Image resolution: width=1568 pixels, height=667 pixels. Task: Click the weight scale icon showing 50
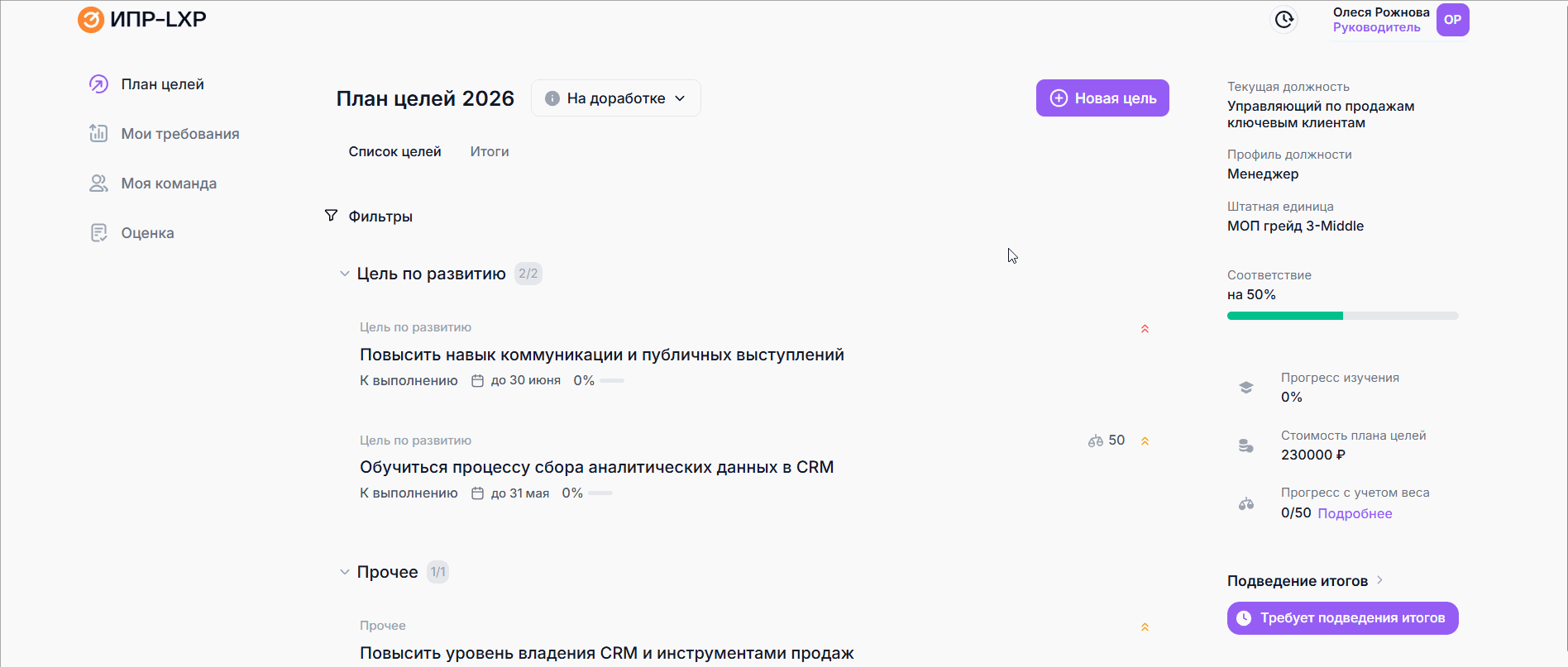tap(1096, 441)
